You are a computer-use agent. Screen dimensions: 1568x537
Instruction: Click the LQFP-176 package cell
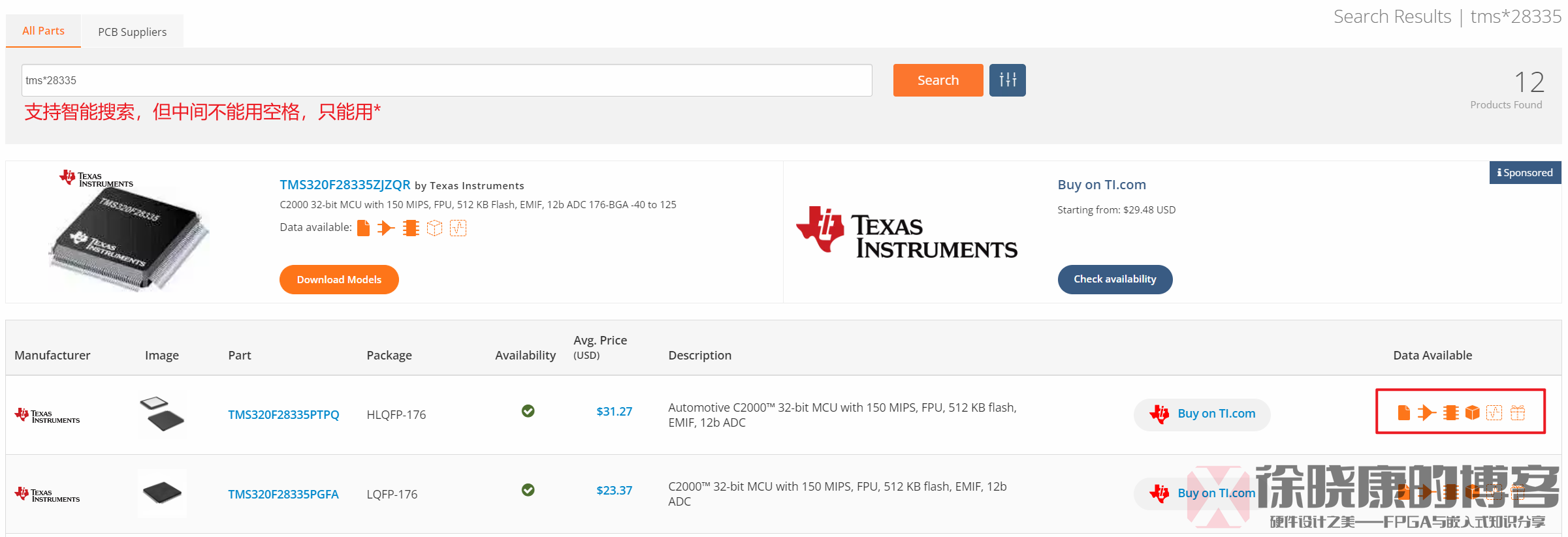coord(392,494)
